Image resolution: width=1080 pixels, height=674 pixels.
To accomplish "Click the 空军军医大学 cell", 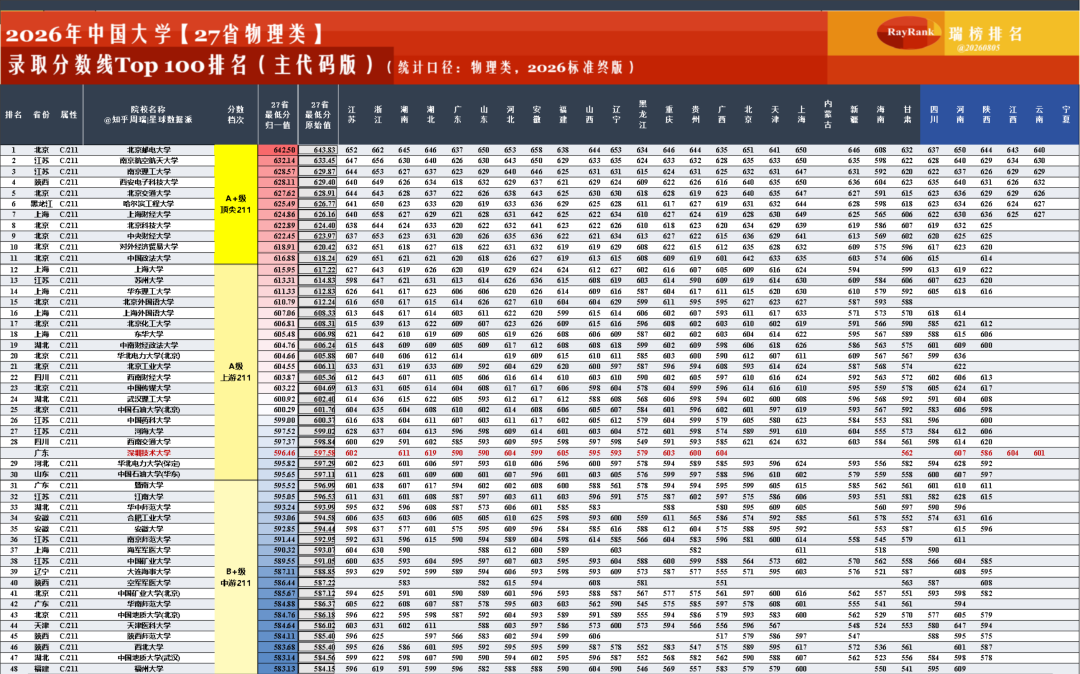I will coord(149,582).
